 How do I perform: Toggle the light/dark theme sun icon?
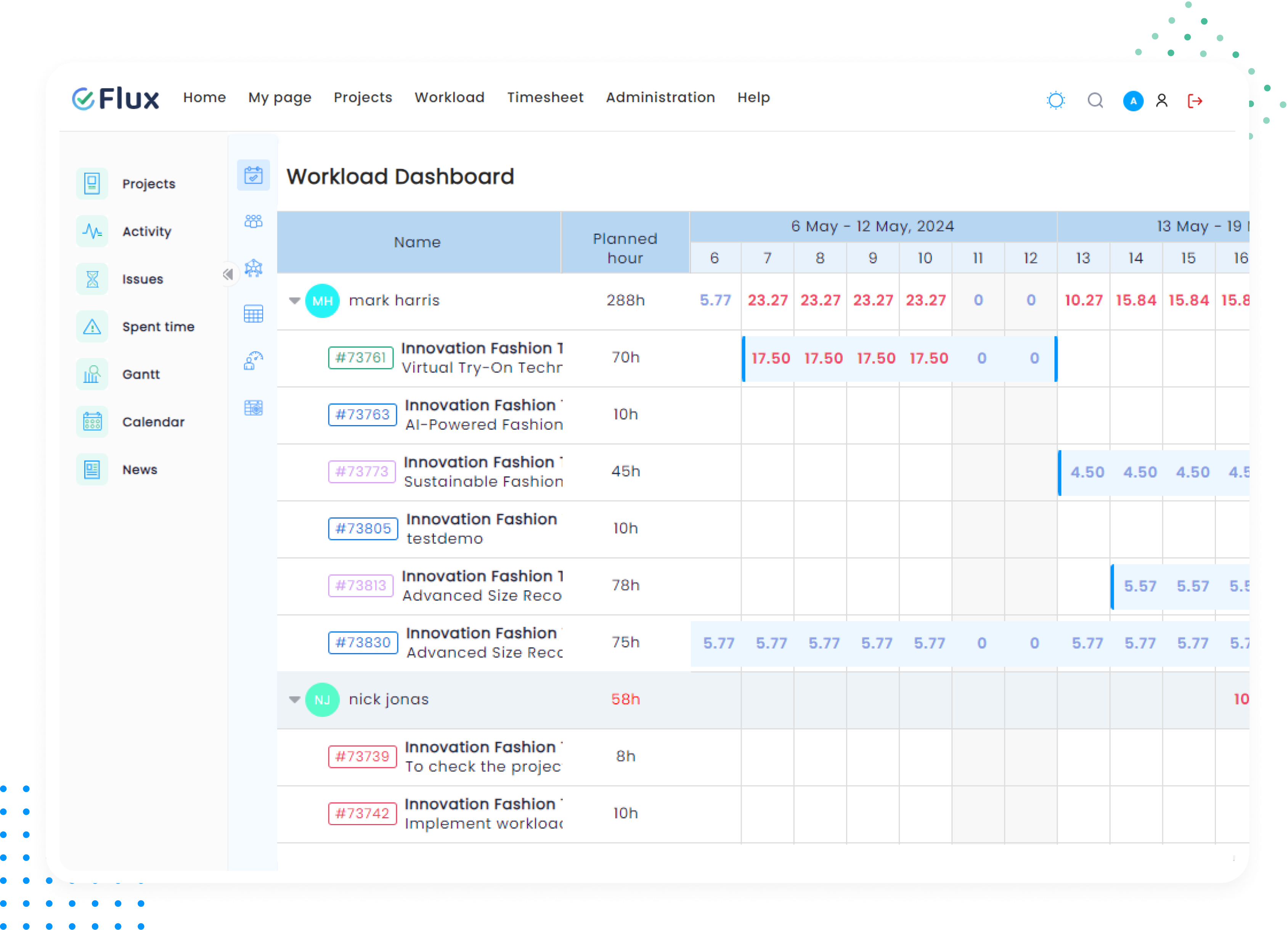point(1055,101)
